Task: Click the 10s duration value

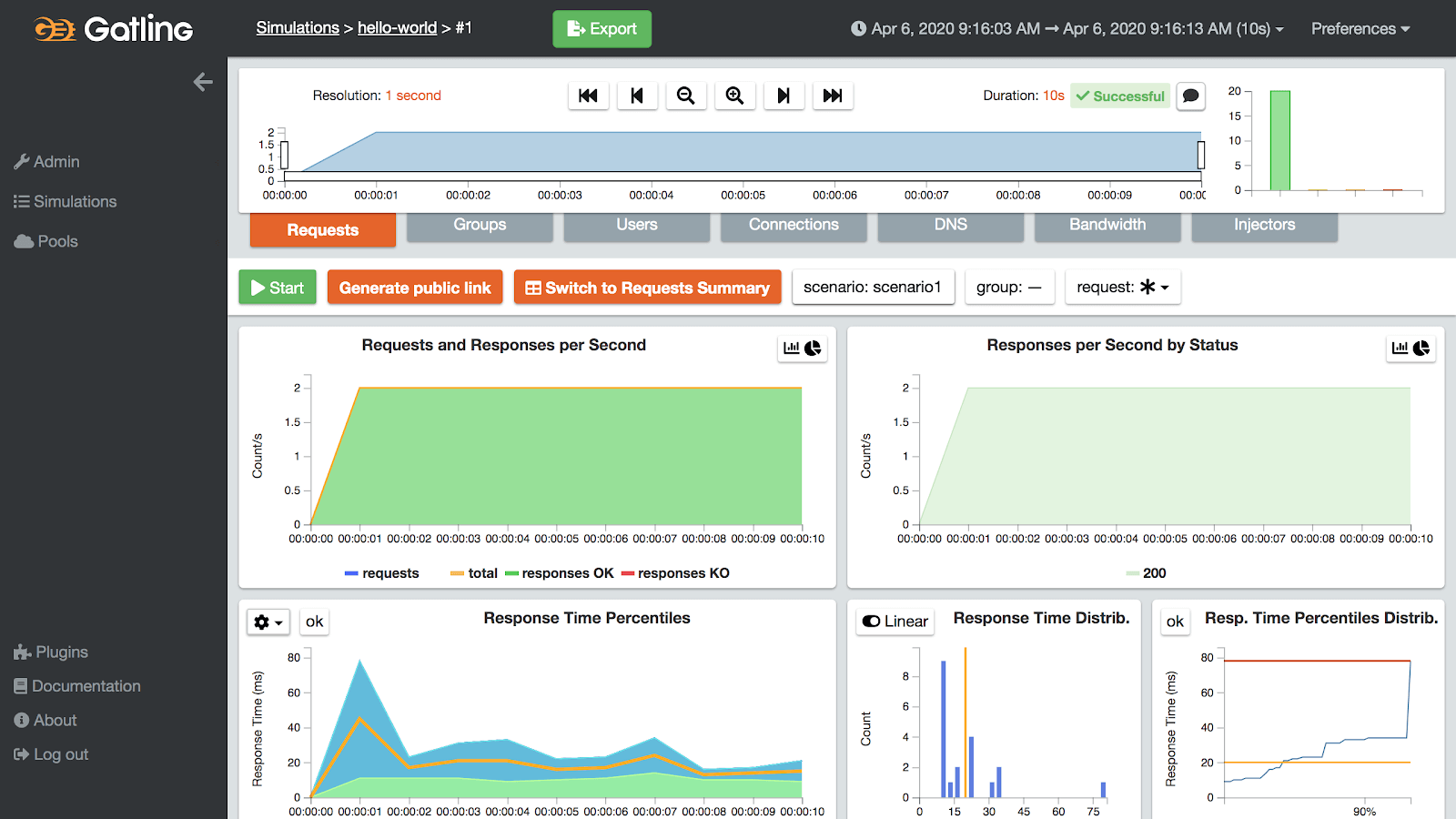Action: [1054, 96]
